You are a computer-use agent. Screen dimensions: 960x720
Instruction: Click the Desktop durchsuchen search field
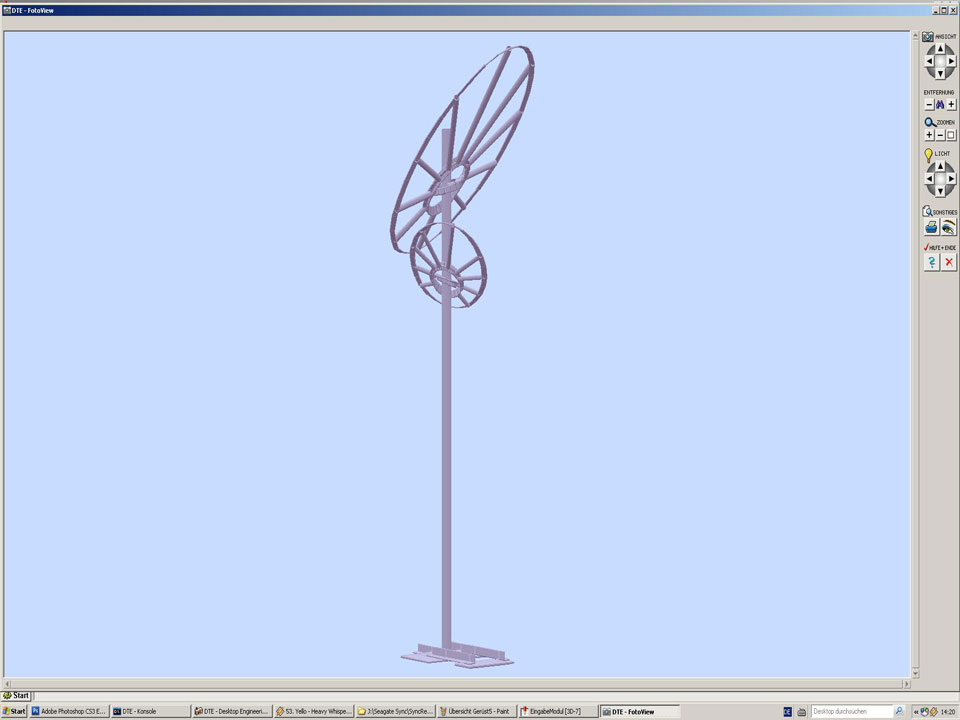tap(850, 711)
